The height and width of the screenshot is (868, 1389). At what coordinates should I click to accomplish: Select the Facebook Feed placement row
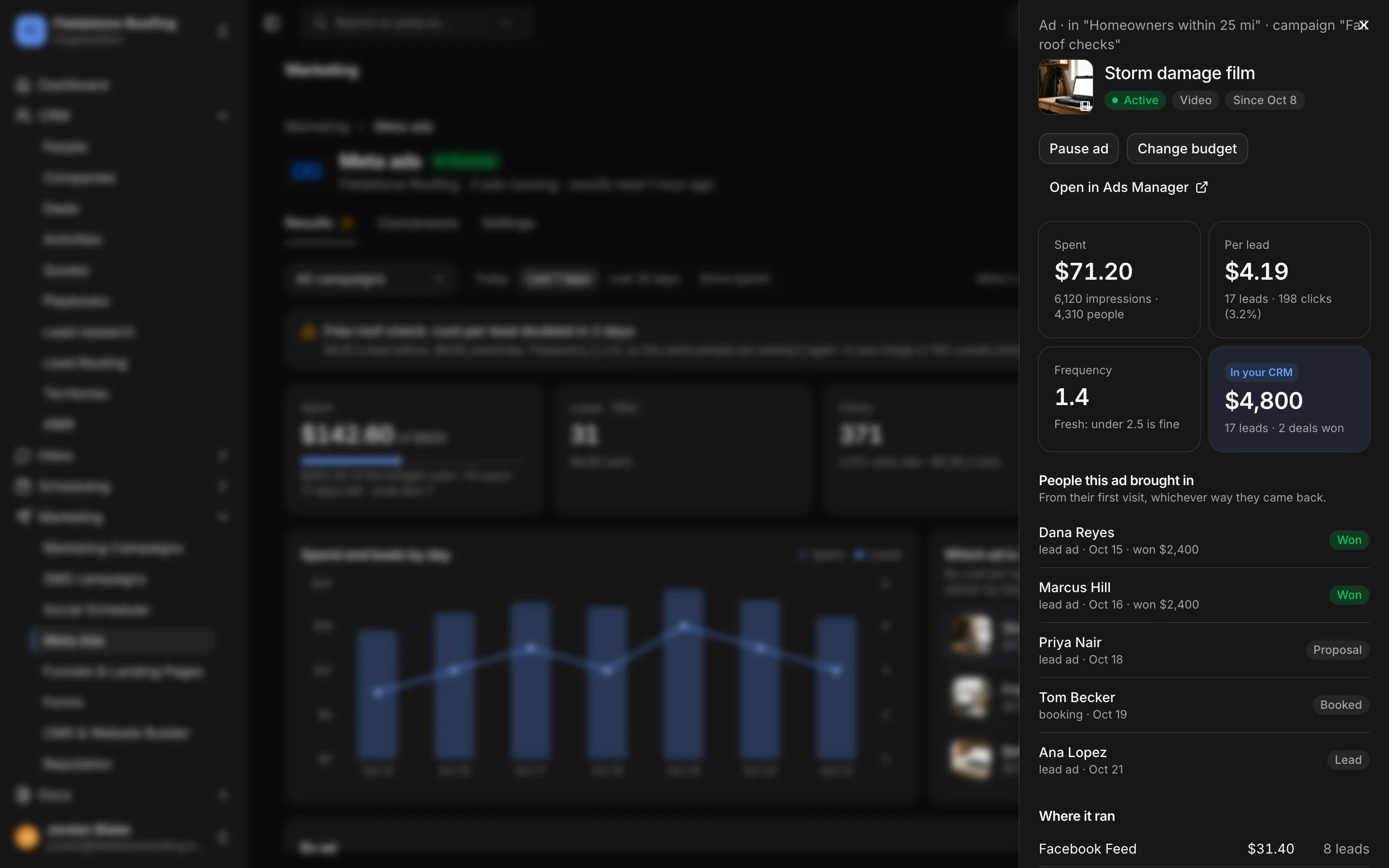coord(1204,849)
